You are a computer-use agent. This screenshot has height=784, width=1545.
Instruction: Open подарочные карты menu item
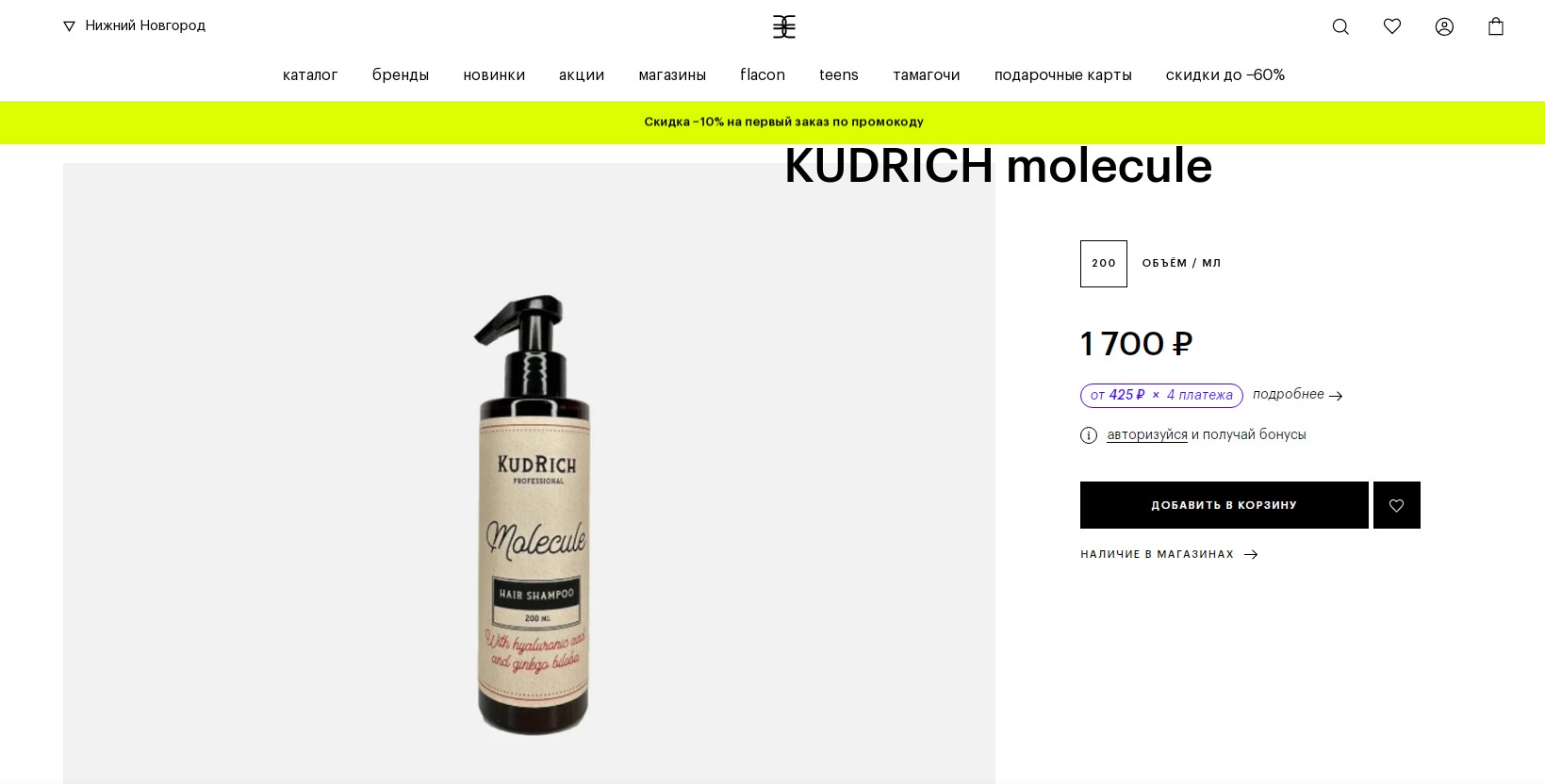[1063, 75]
